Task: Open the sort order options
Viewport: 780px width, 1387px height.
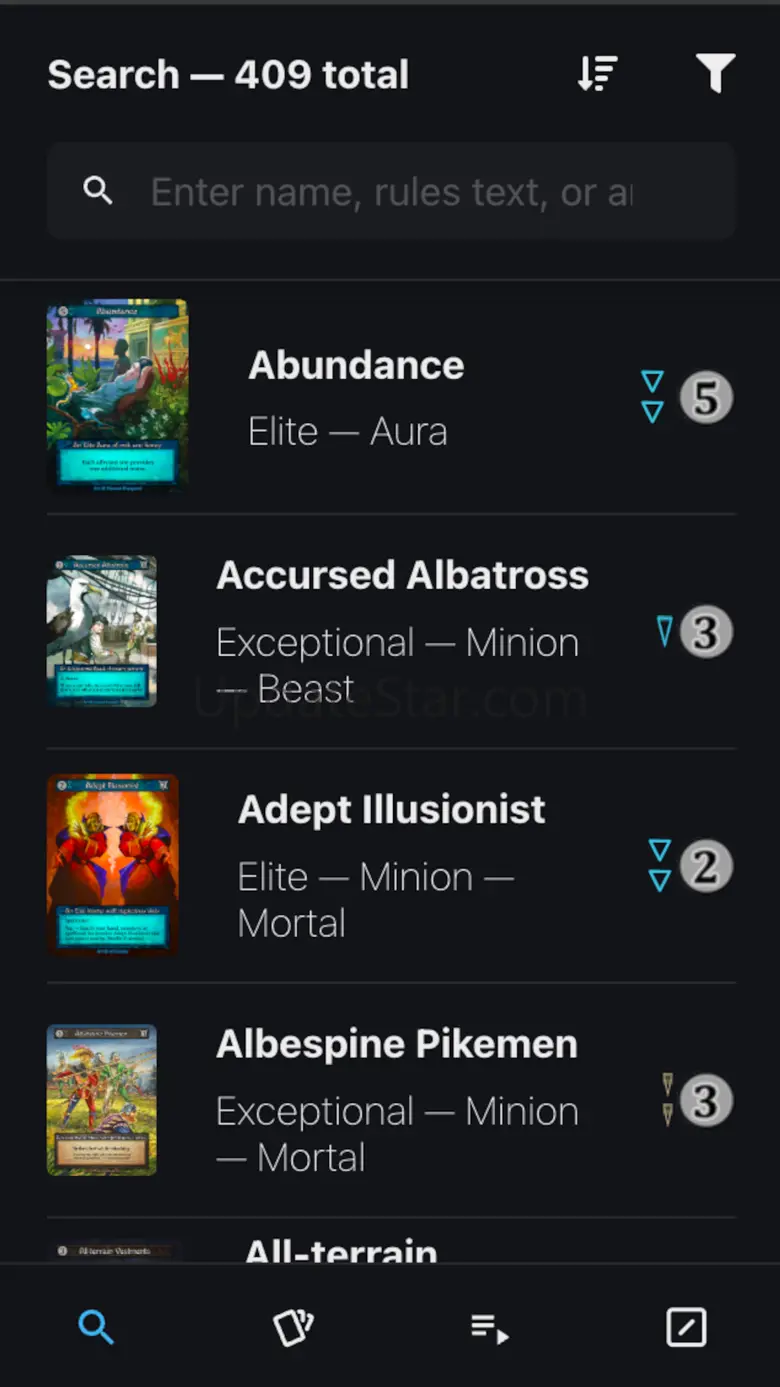Action: click(x=597, y=74)
